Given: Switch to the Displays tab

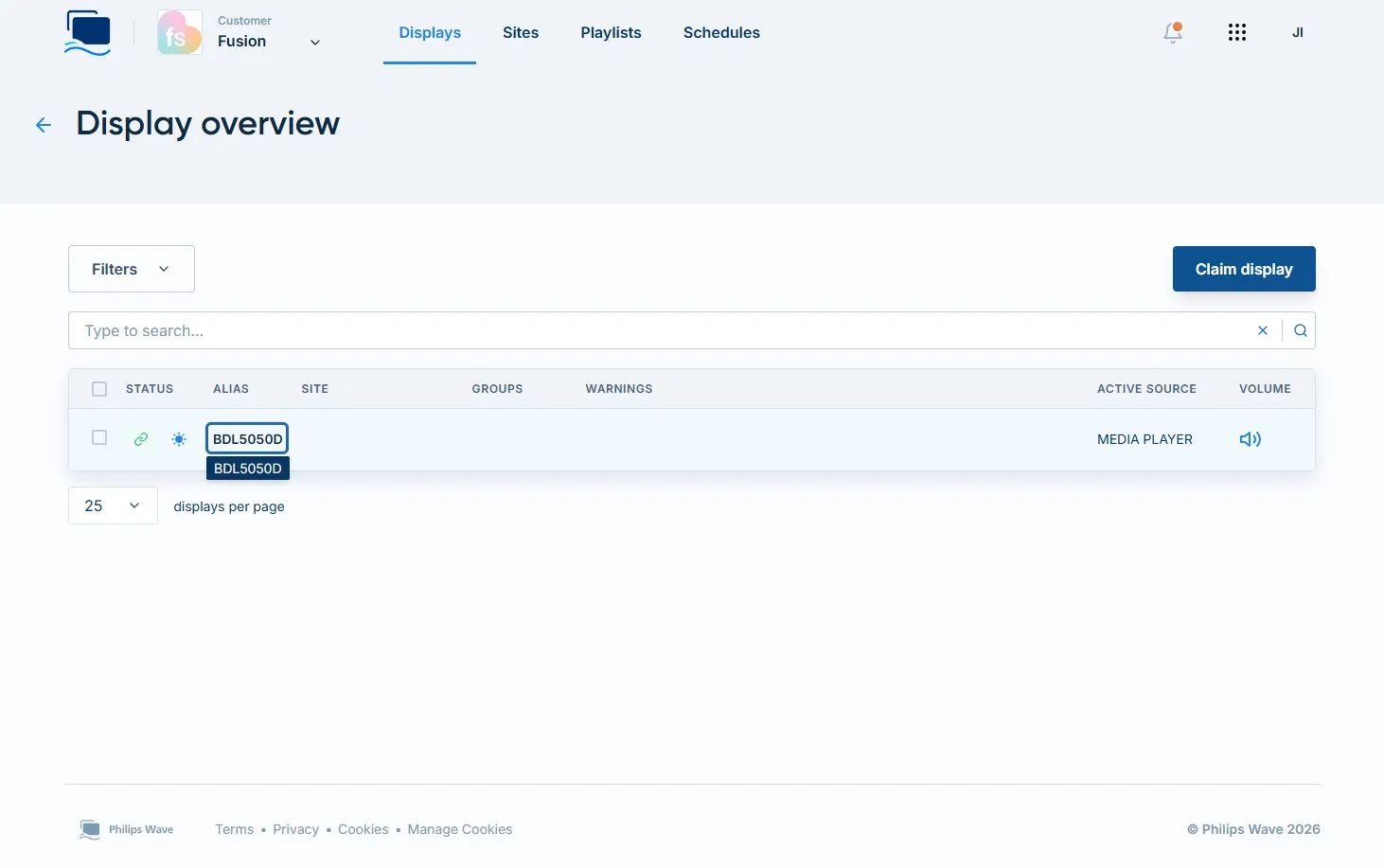Looking at the screenshot, I should (x=430, y=32).
